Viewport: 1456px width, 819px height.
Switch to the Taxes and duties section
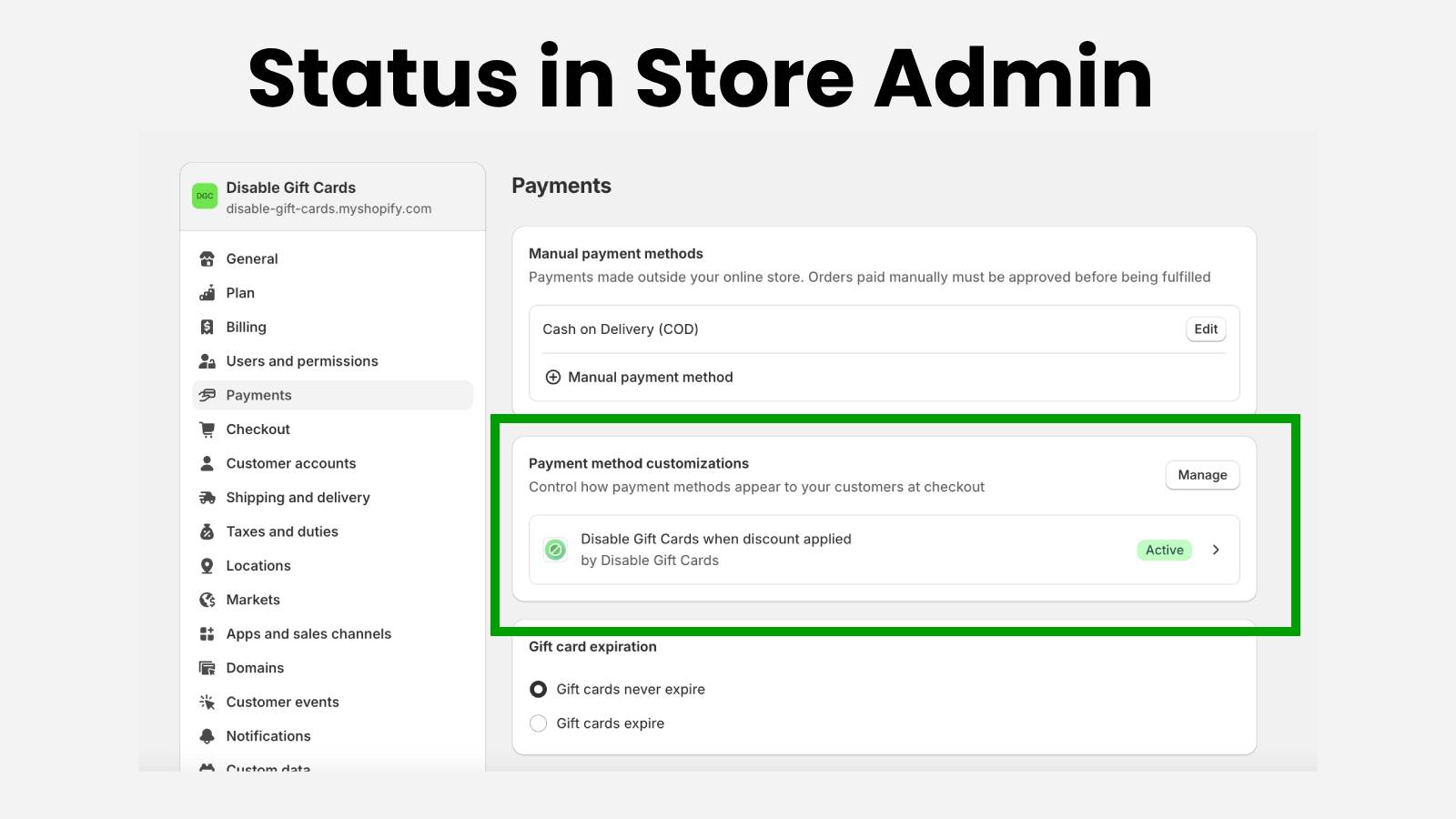pyautogui.click(x=282, y=531)
